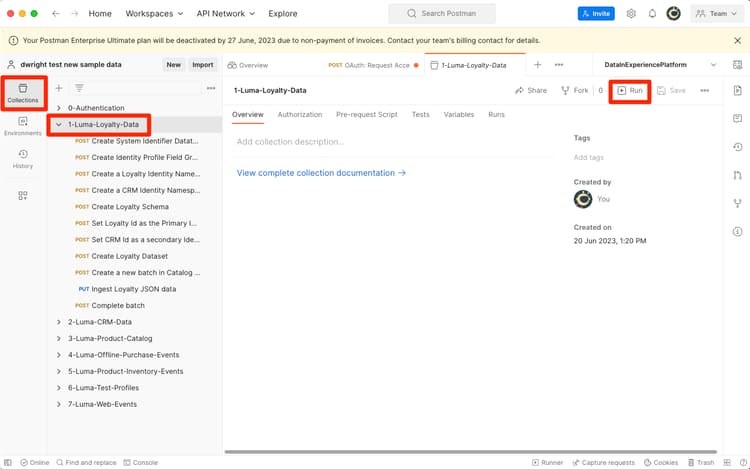
Task: Go back with the left arrow
Action: click(56, 13)
